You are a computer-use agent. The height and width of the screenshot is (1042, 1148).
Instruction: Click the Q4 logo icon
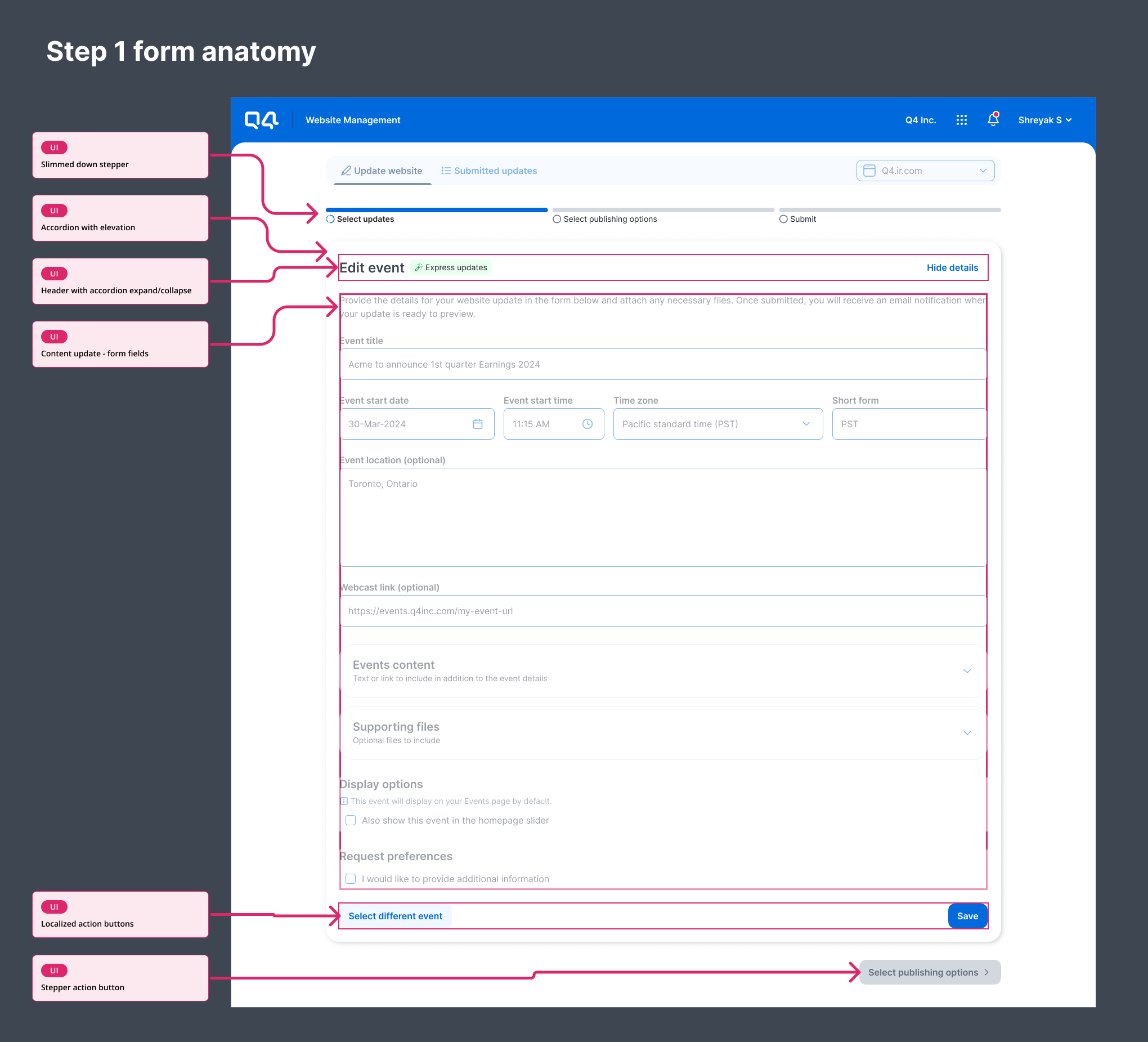[x=261, y=120]
